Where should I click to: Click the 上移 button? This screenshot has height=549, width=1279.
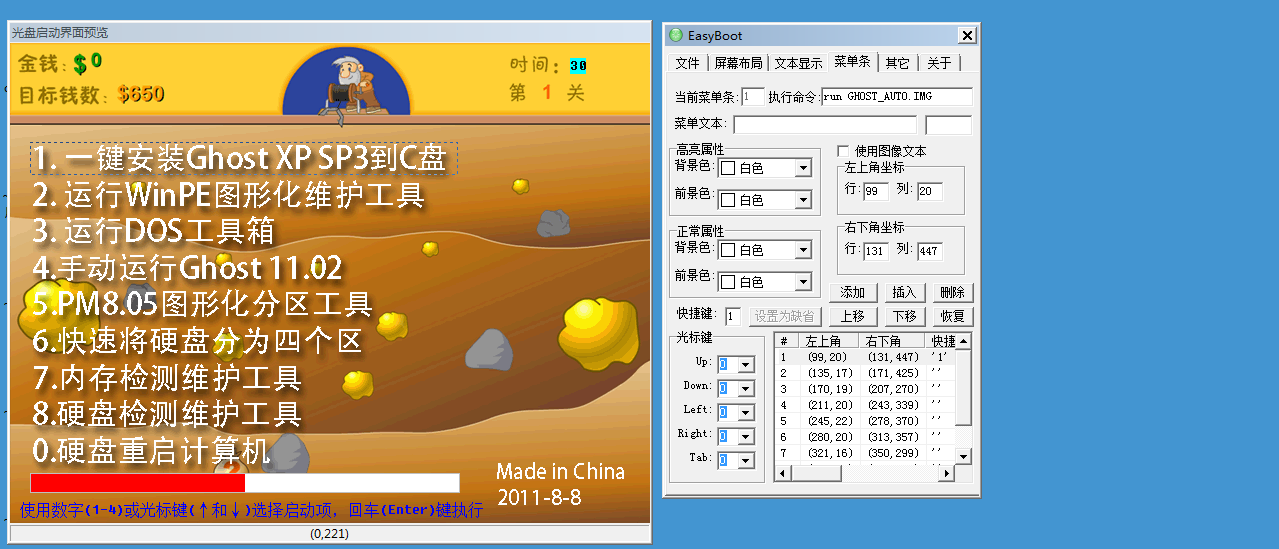(x=853, y=316)
